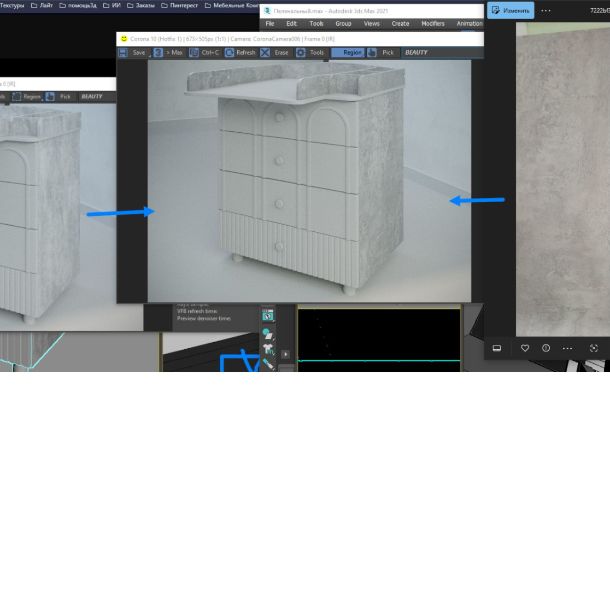Image resolution: width=610 pixels, height=610 pixels.
Task: Open Tools in the Corona VFB toolbar
Action: click(310, 52)
